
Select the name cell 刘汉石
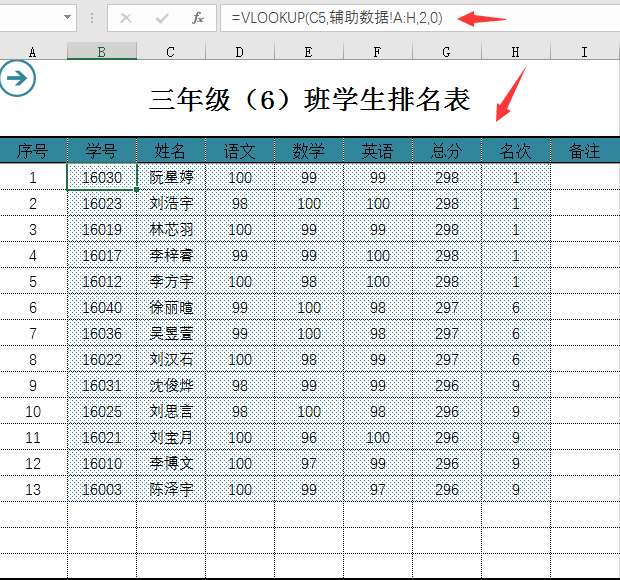[x=171, y=359]
